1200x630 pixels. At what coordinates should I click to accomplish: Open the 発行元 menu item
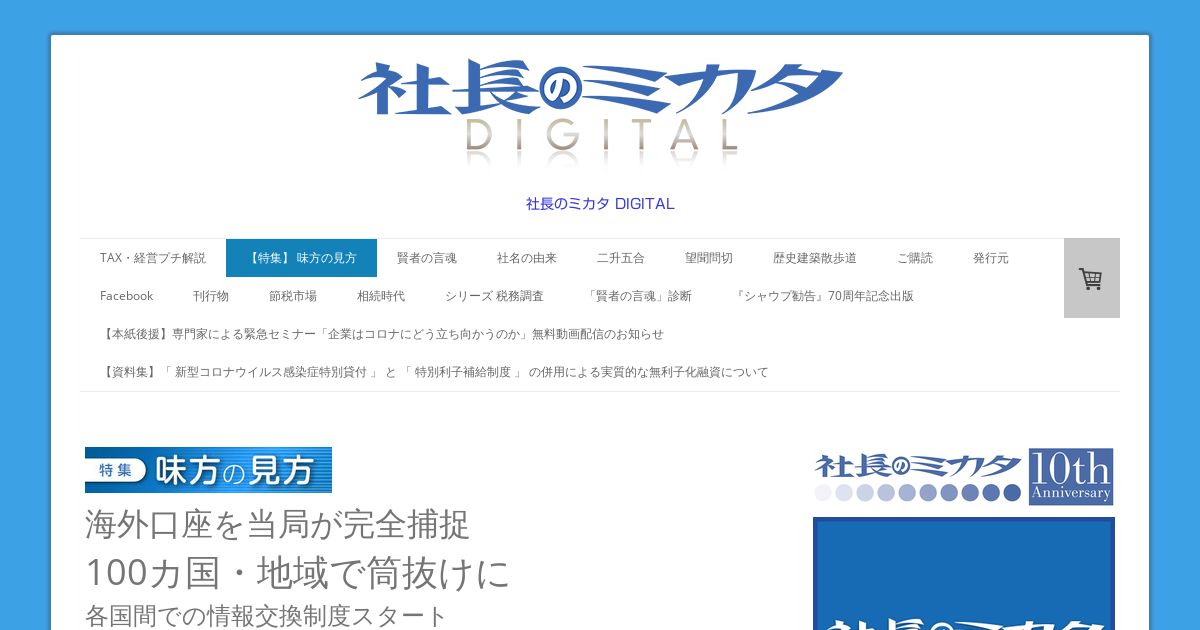pyautogui.click(x=991, y=258)
